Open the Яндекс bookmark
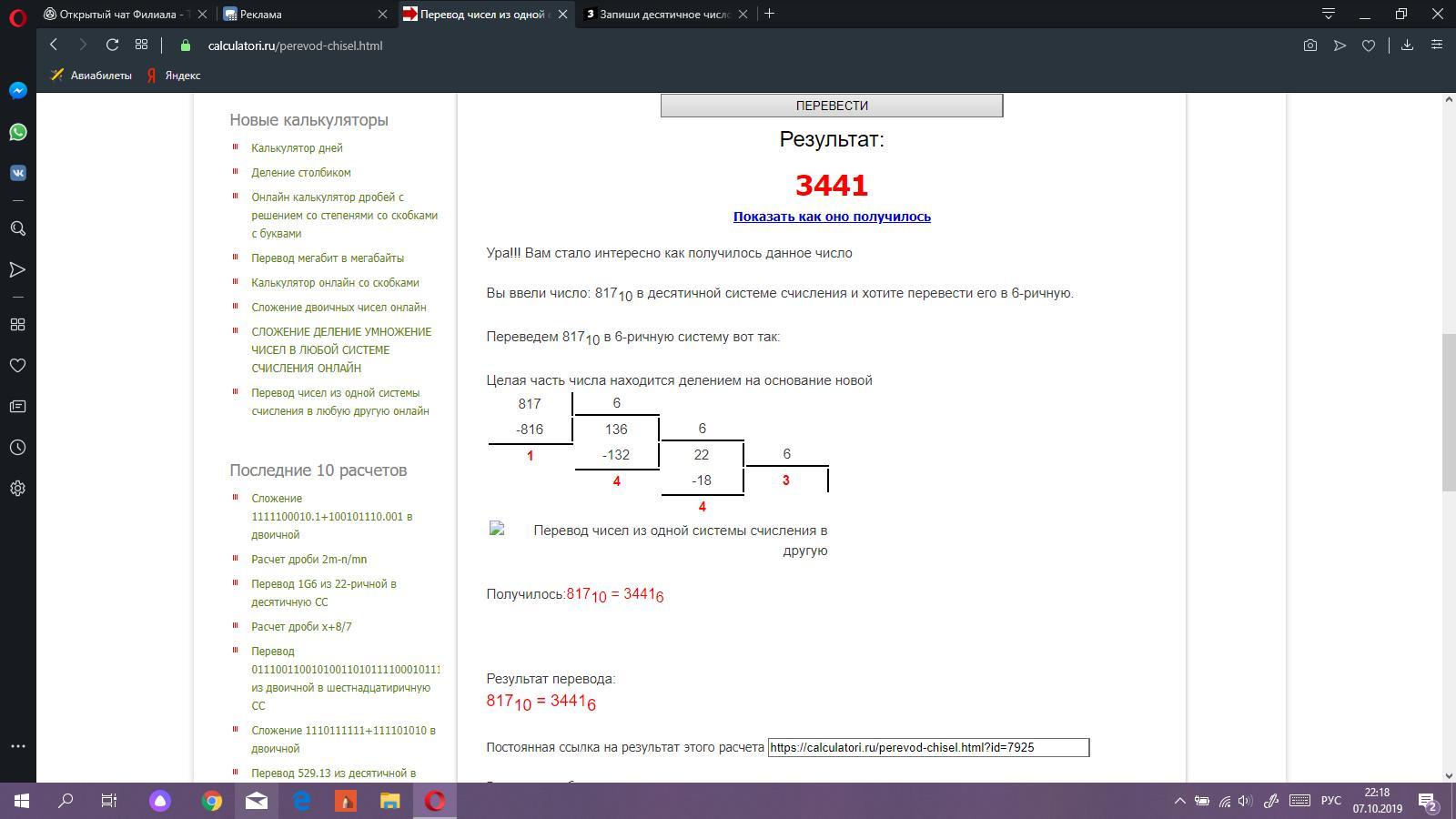 (174, 76)
